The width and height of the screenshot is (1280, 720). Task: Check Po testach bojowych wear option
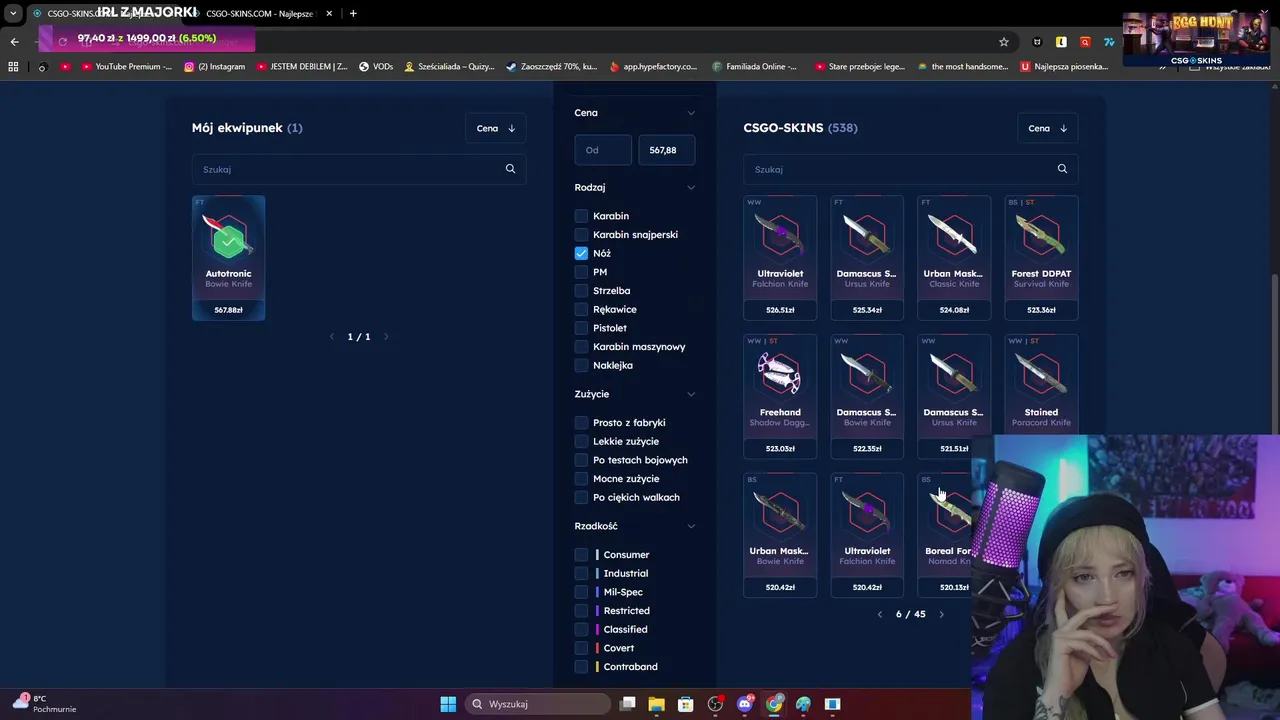581,460
